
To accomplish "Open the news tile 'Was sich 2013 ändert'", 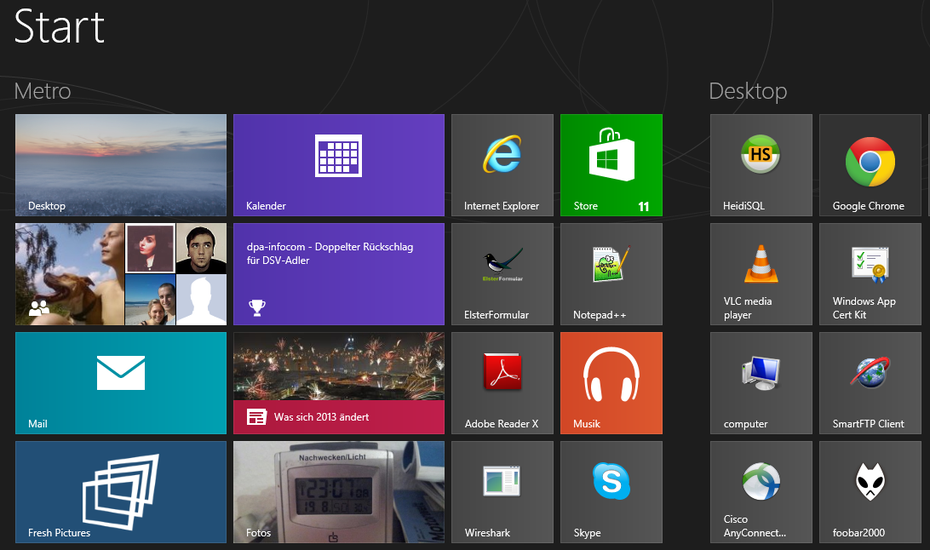I will (x=339, y=383).
